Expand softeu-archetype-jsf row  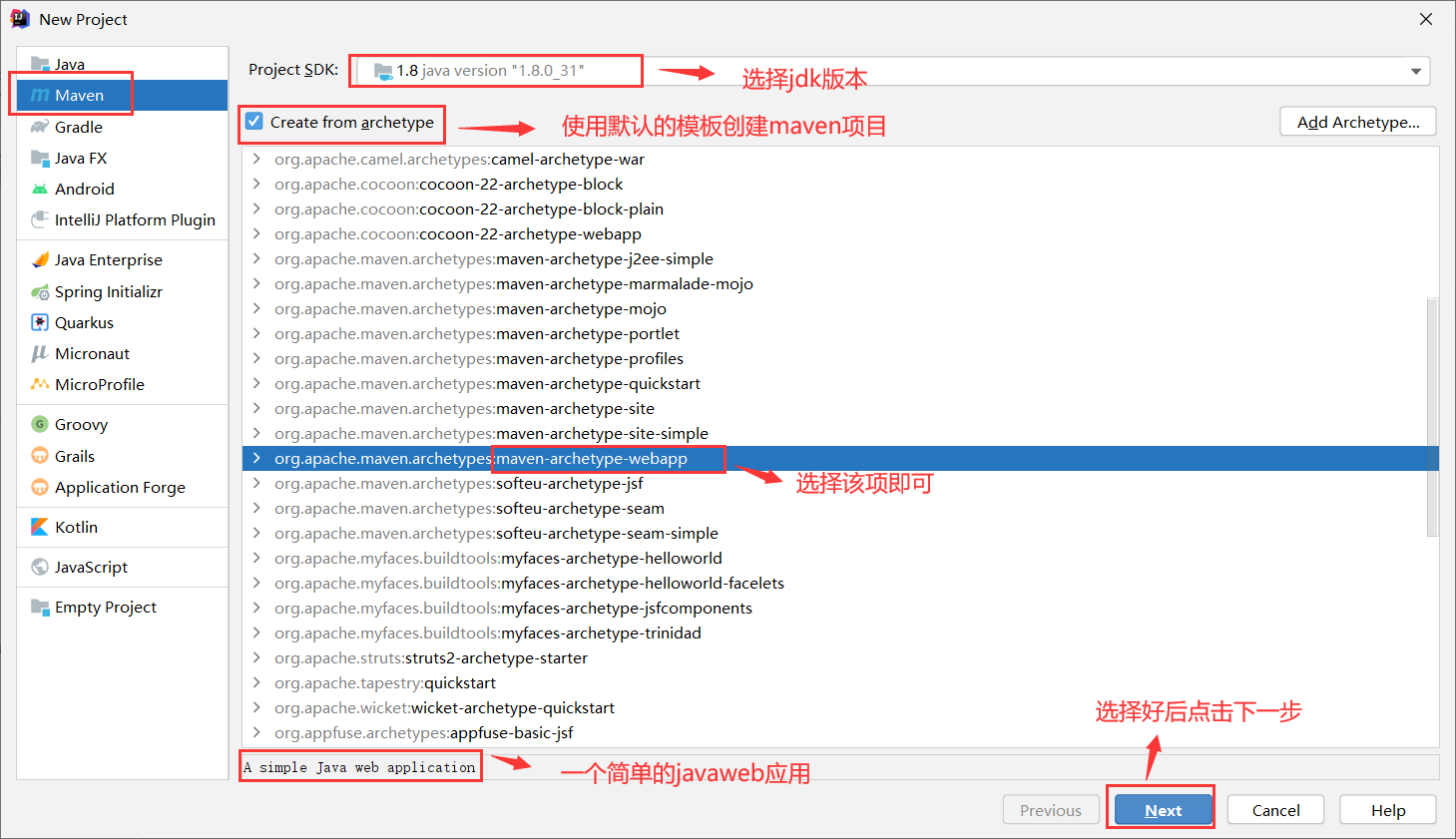click(x=256, y=483)
